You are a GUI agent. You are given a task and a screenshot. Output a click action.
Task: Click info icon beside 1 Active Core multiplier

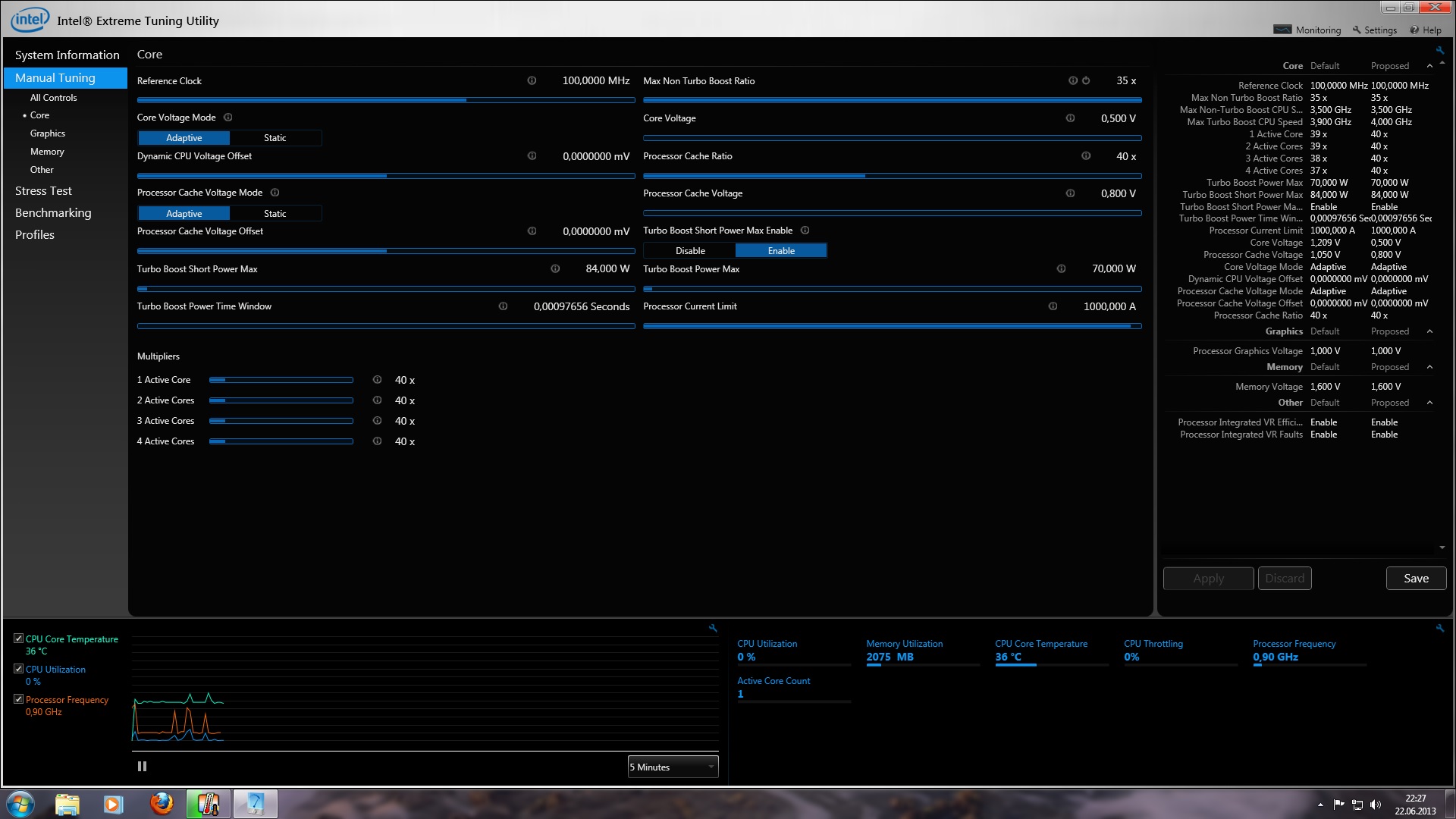tap(377, 380)
